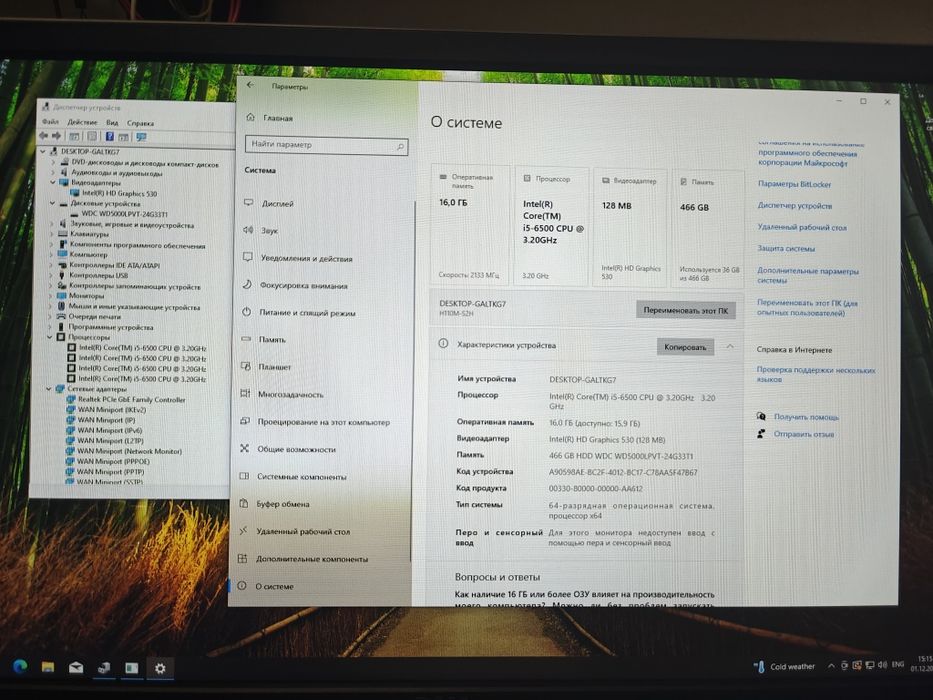Open Параметры BitLocker link
933x700 pixels.
pyautogui.click(x=794, y=185)
